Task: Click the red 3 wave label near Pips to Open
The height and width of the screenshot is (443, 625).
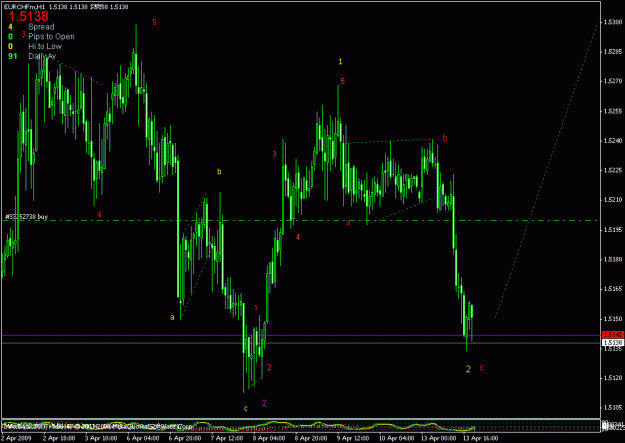Action: click(x=23, y=34)
